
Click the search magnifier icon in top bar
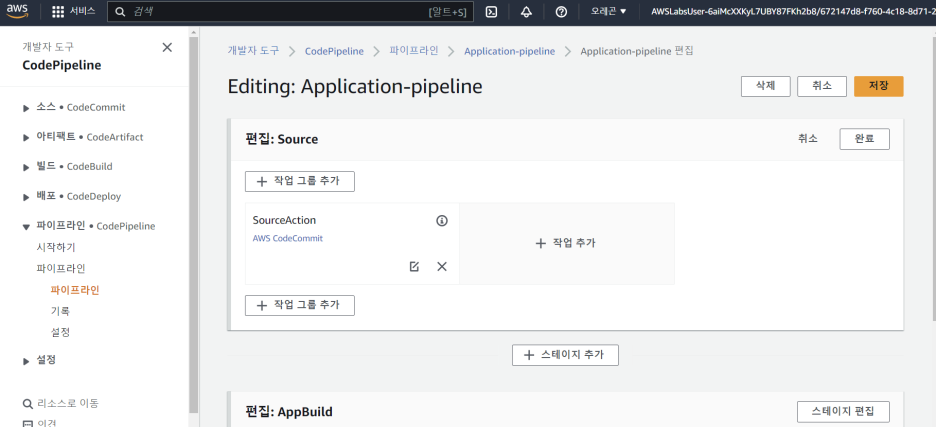pyautogui.click(x=120, y=12)
